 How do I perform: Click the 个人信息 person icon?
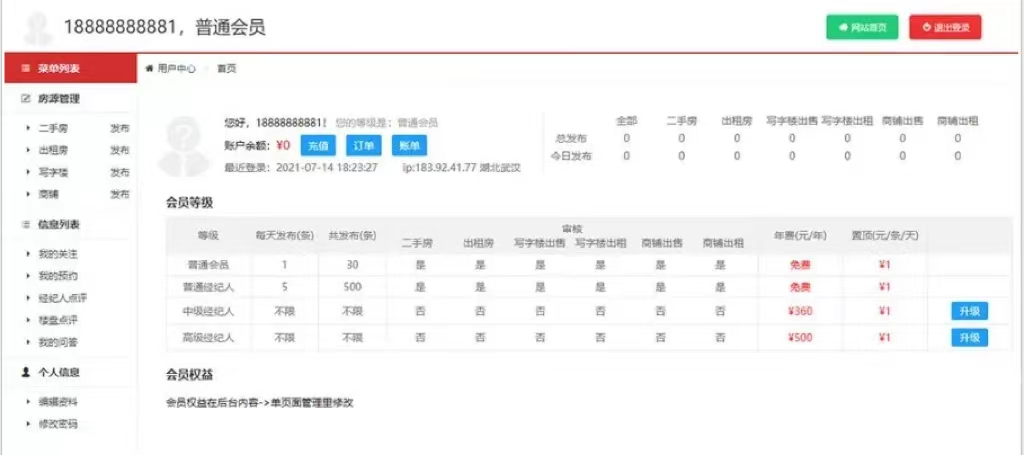point(26,372)
